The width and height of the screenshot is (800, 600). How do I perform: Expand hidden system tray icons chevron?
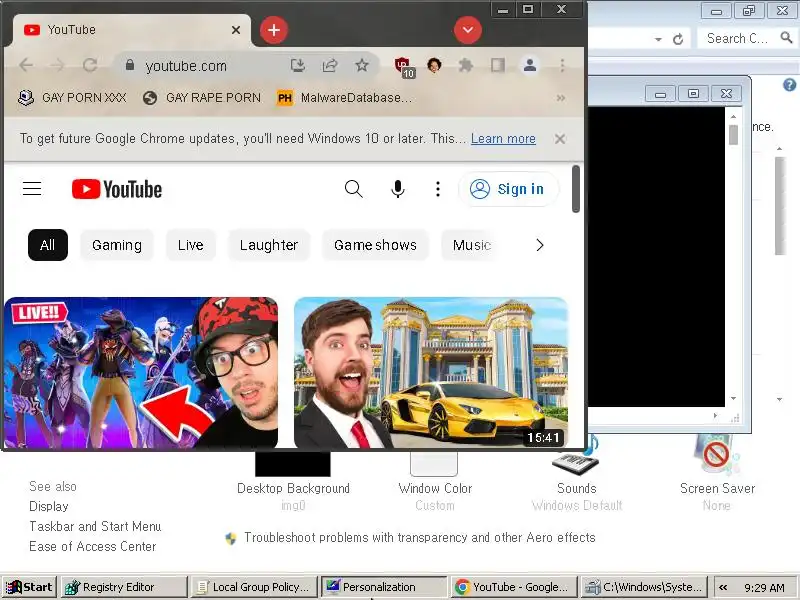coord(723,588)
